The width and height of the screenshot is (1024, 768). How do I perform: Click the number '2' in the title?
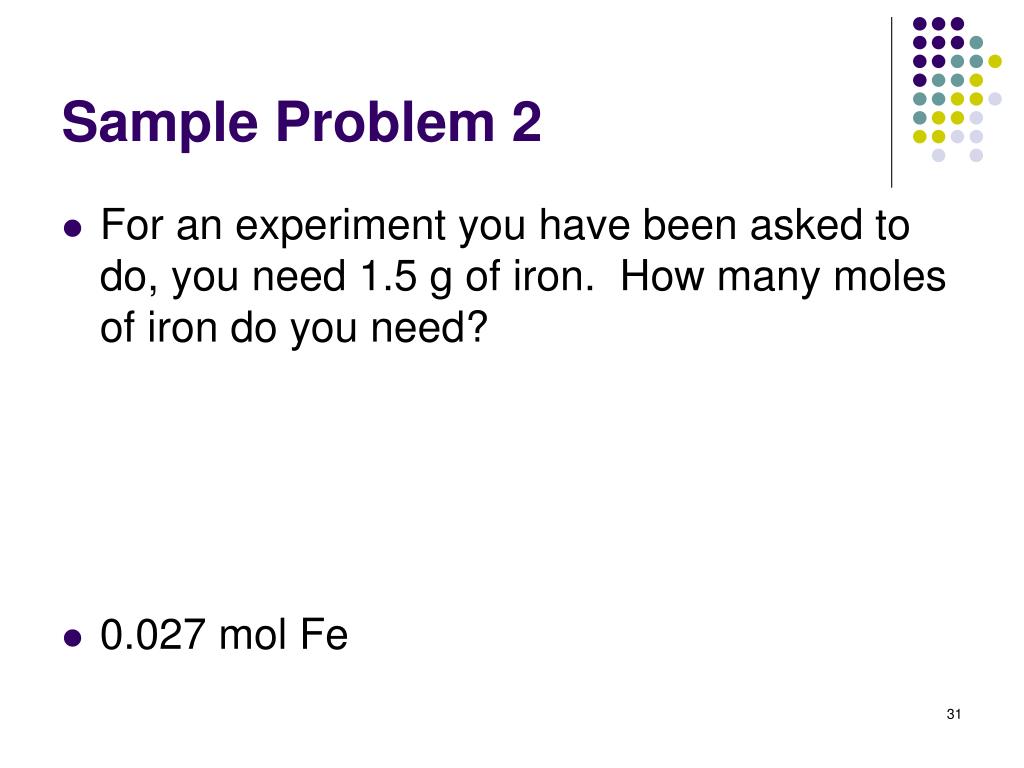pos(526,121)
